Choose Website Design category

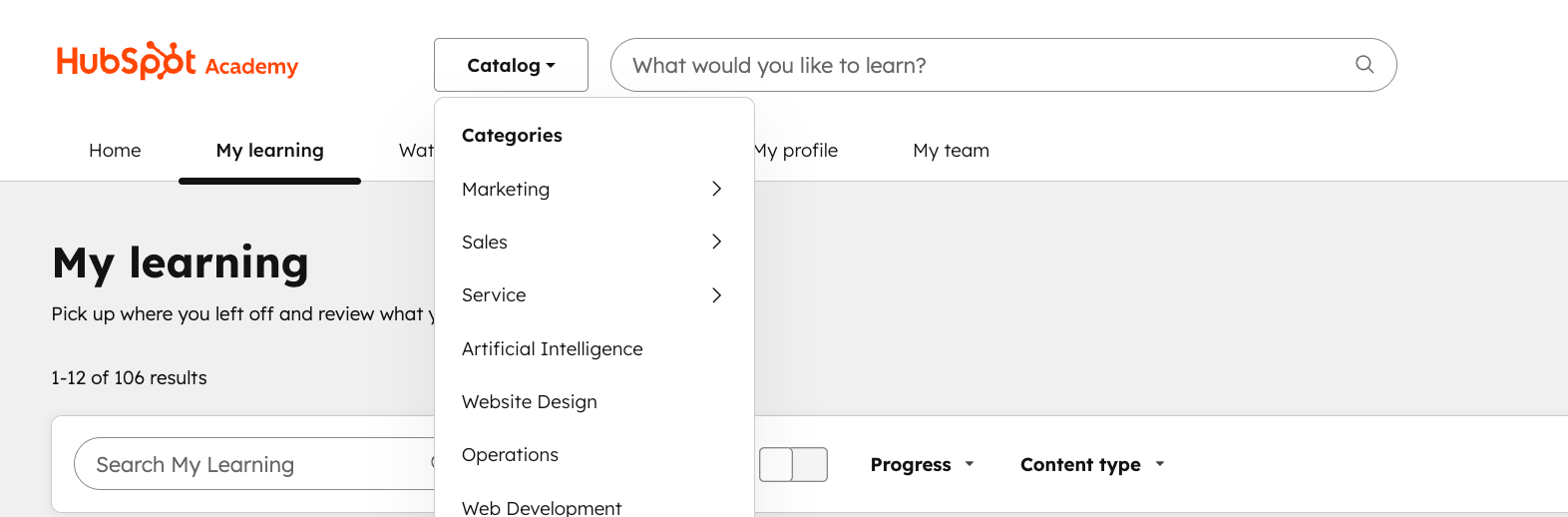(529, 401)
